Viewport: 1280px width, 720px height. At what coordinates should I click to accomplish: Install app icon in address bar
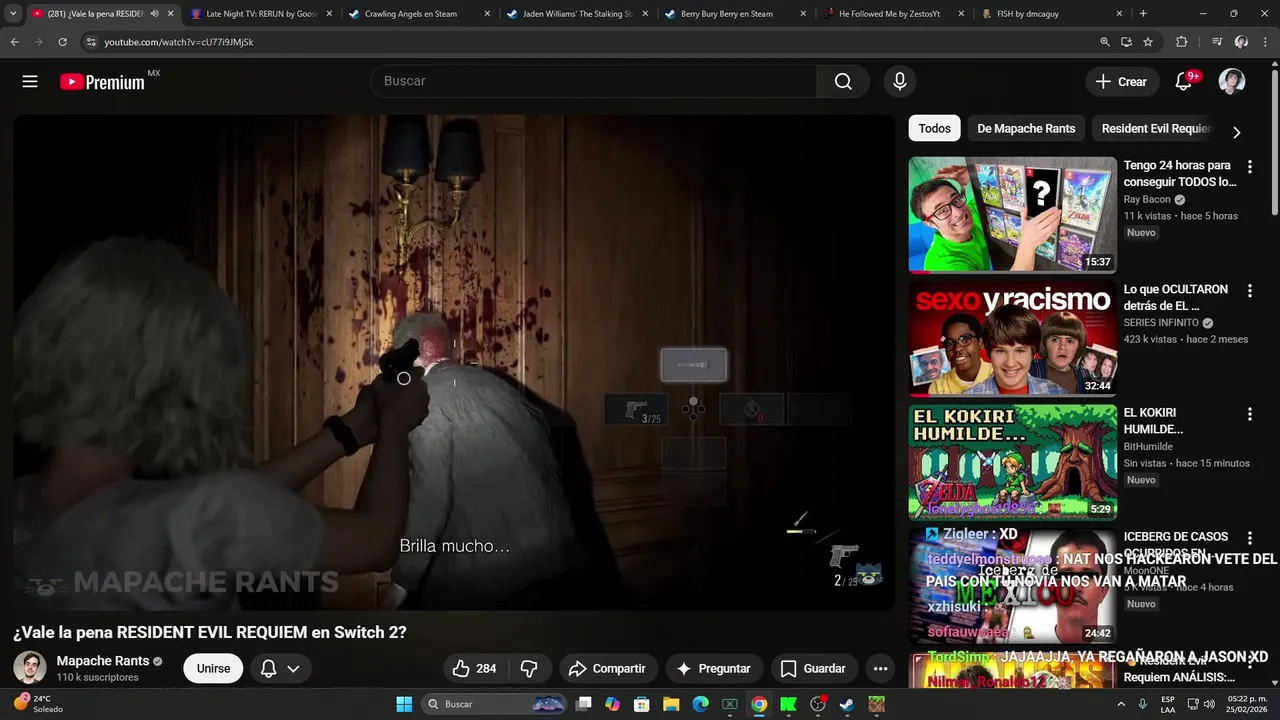pyautogui.click(x=1126, y=42)
